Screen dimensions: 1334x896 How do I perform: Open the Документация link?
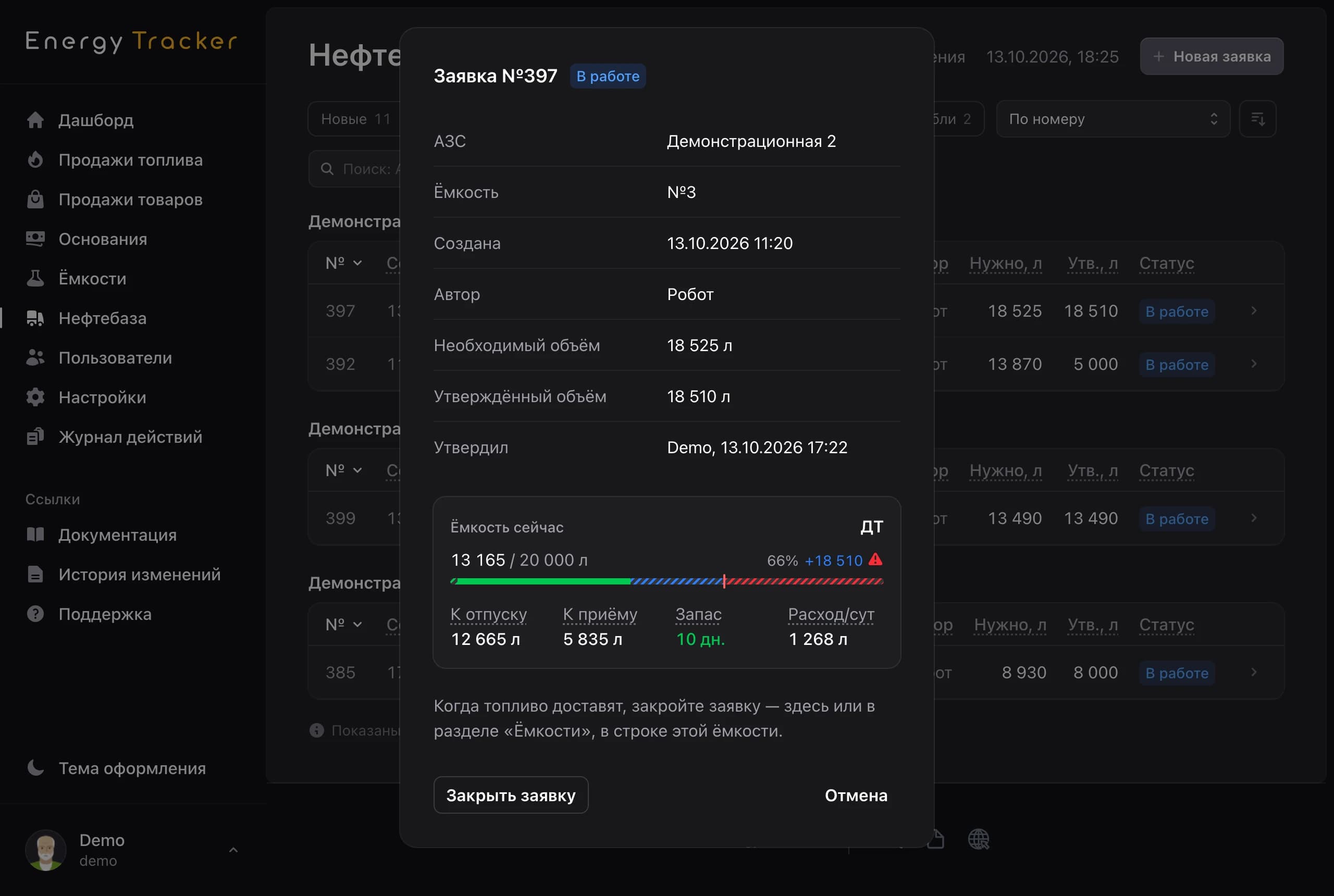(x=117, y=535)
